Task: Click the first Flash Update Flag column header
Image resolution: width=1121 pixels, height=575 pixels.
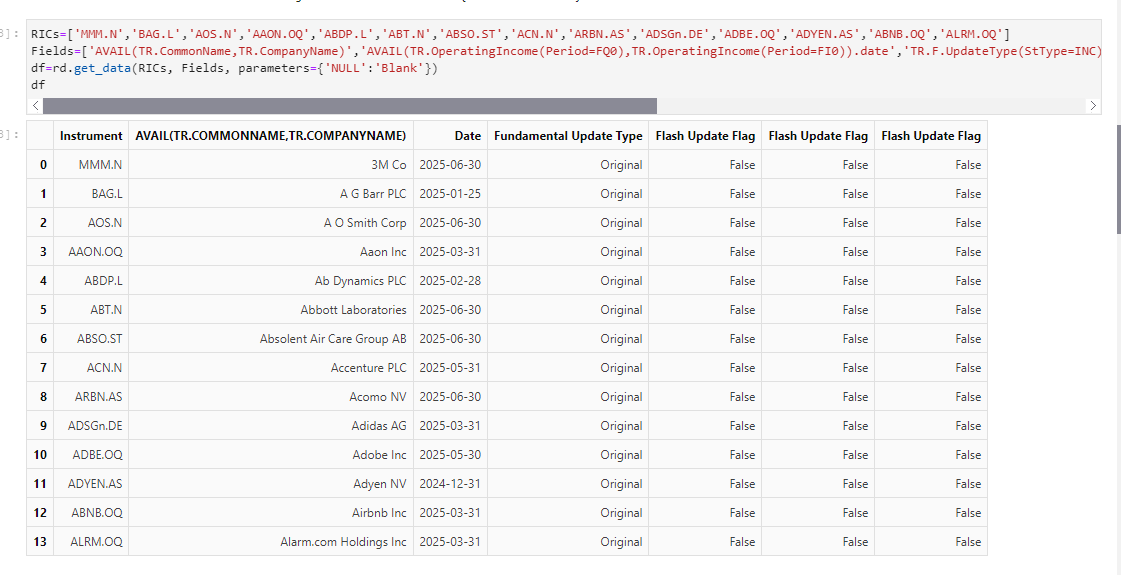Action: click(705, 136)
